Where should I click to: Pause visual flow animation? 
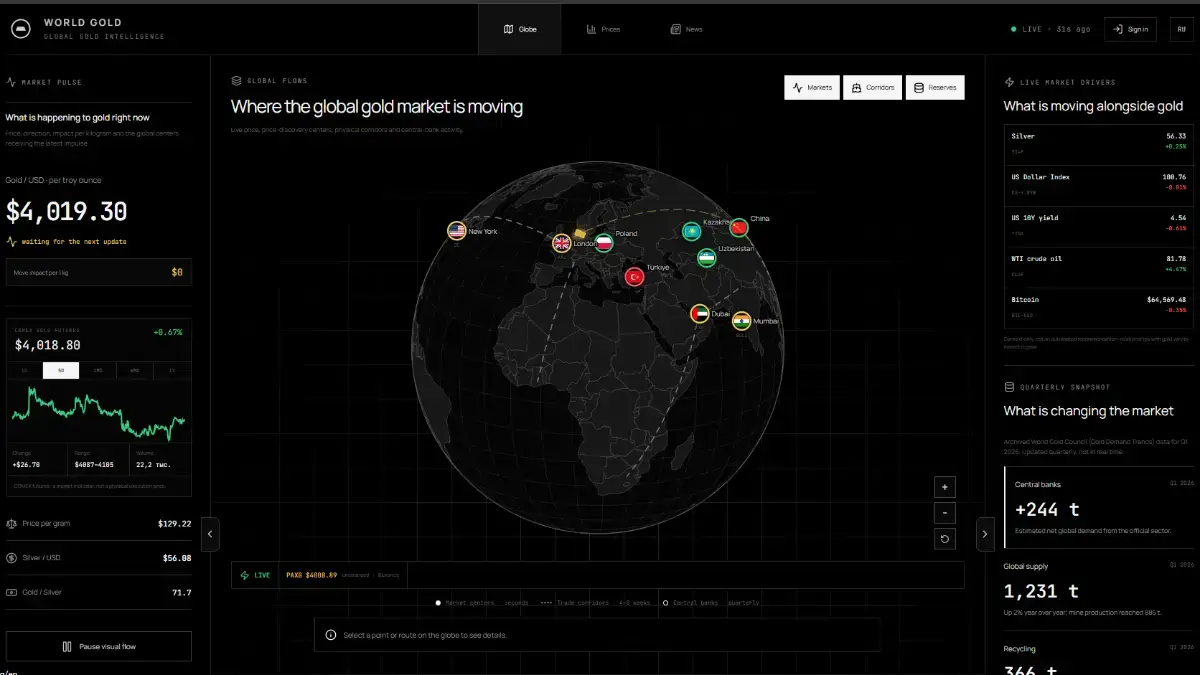click(x=99, y=646)
